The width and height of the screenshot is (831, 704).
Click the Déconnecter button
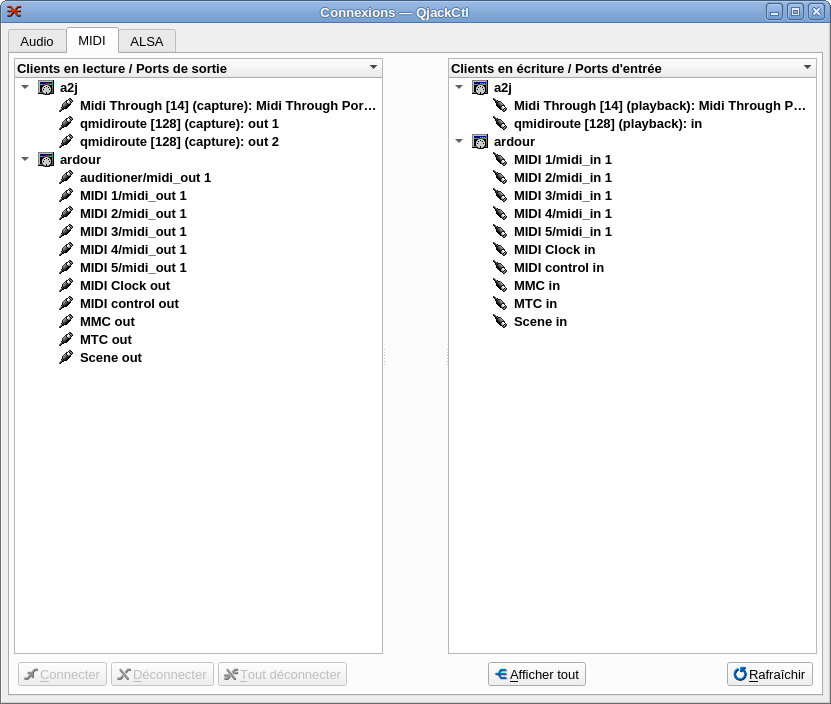(x=162, y=674)
